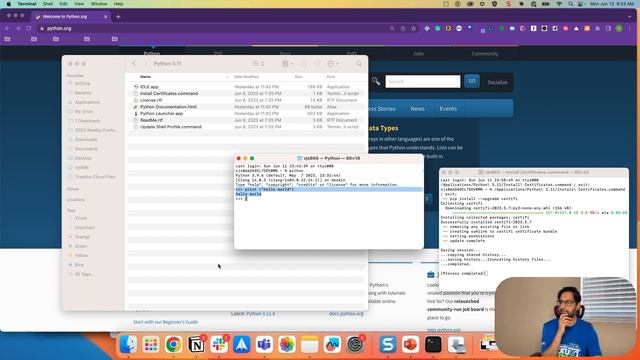Open AirDrop in Finder sidebar

click(x=82, y=83)
